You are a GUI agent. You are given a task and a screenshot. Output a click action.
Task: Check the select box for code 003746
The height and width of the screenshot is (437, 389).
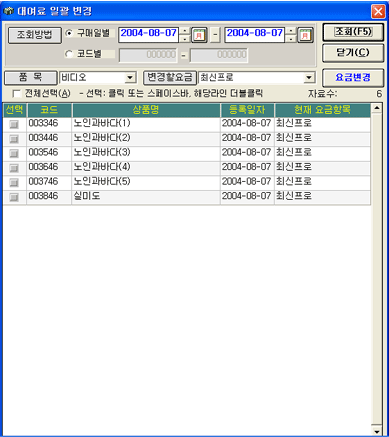(x=14, y=183)
